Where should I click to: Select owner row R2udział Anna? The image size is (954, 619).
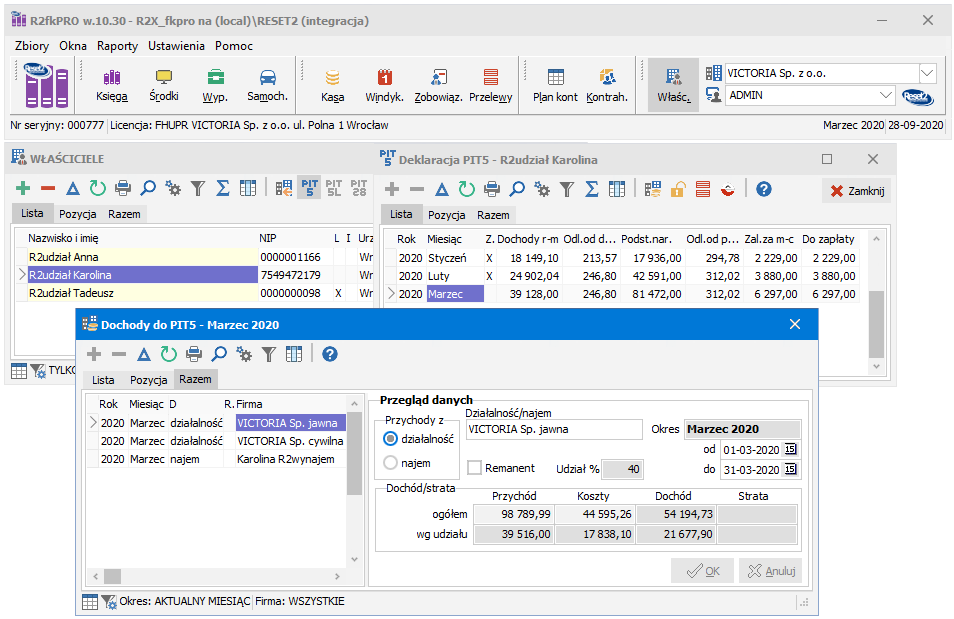tap(142, 257)
